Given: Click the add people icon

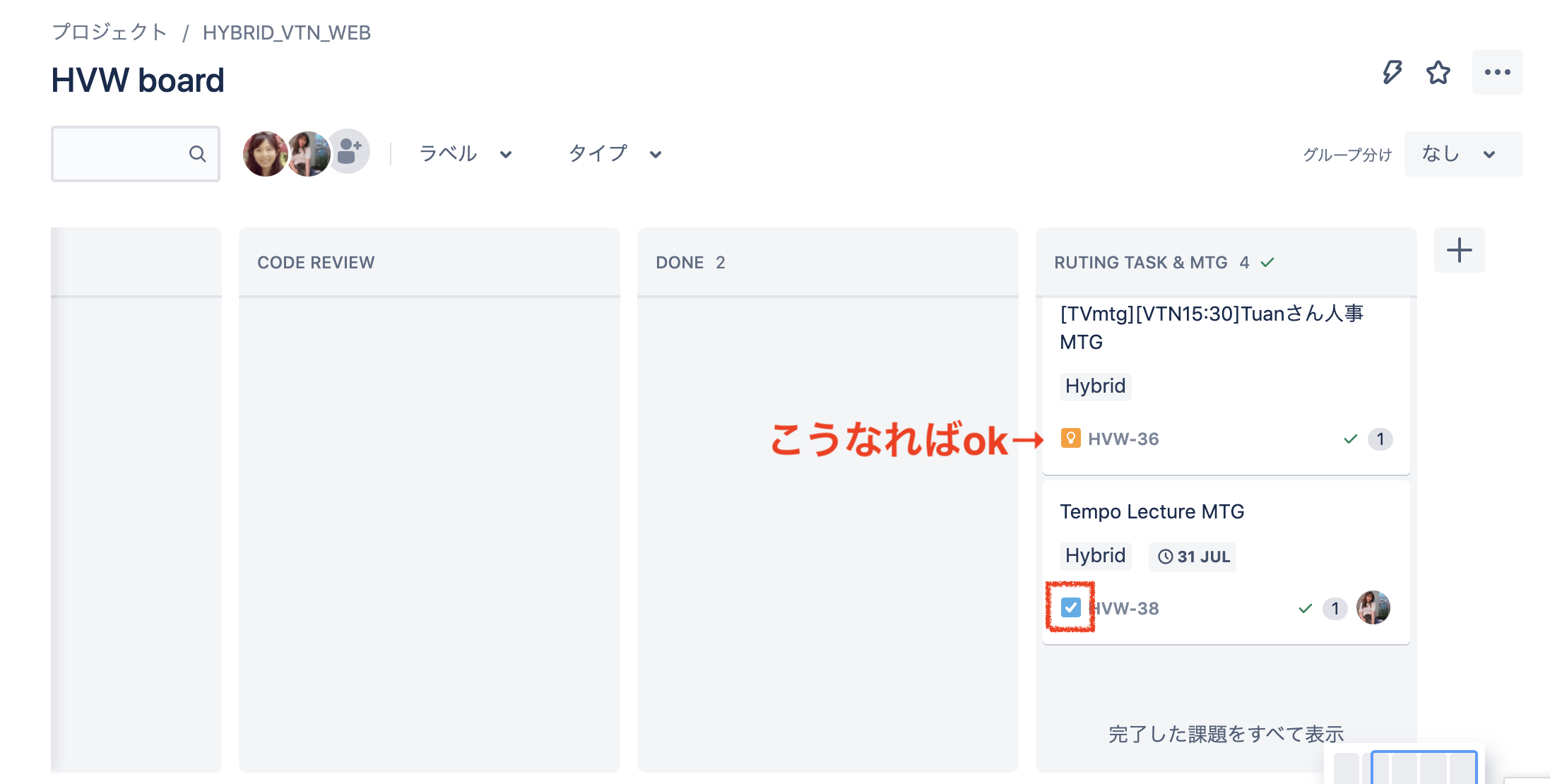Looking at the screenshot, I should click(349, 152).
